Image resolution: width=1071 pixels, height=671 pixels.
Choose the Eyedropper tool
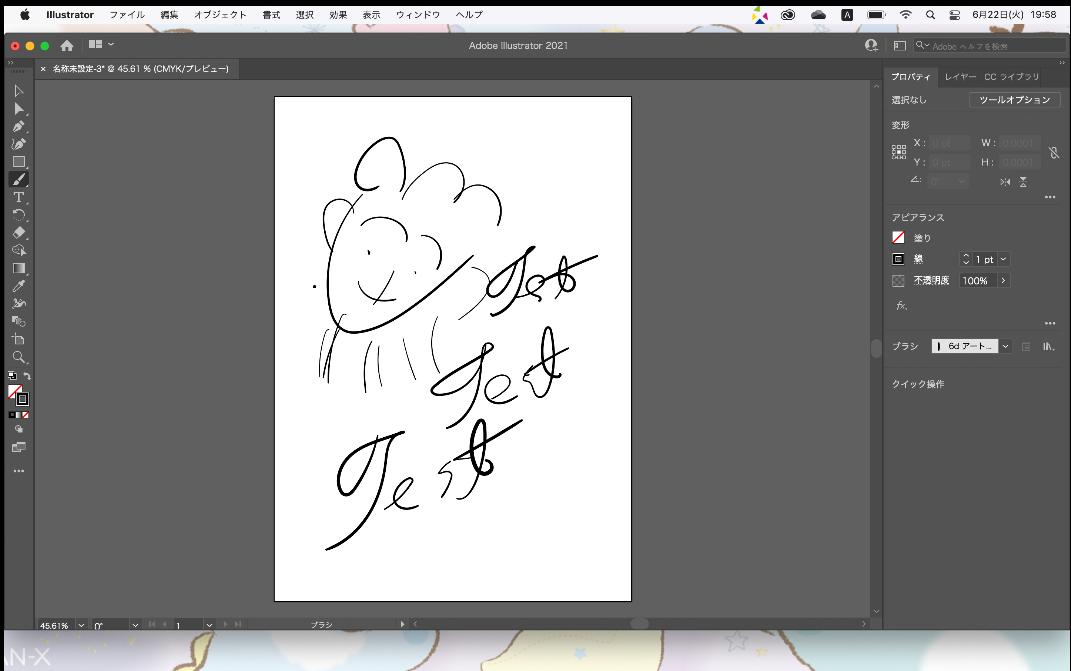[18, 286]
